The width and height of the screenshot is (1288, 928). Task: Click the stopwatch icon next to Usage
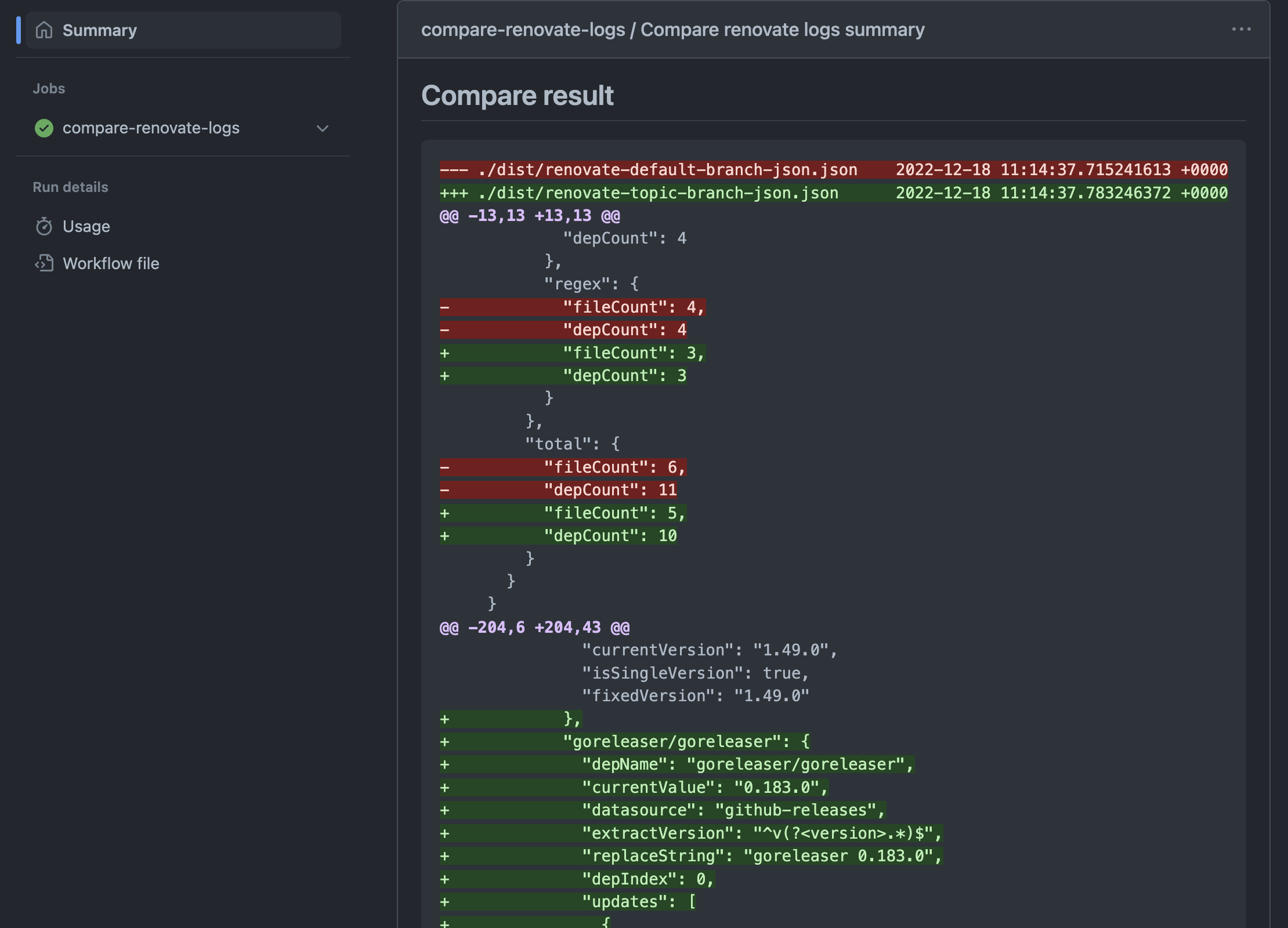coord(44,226)
